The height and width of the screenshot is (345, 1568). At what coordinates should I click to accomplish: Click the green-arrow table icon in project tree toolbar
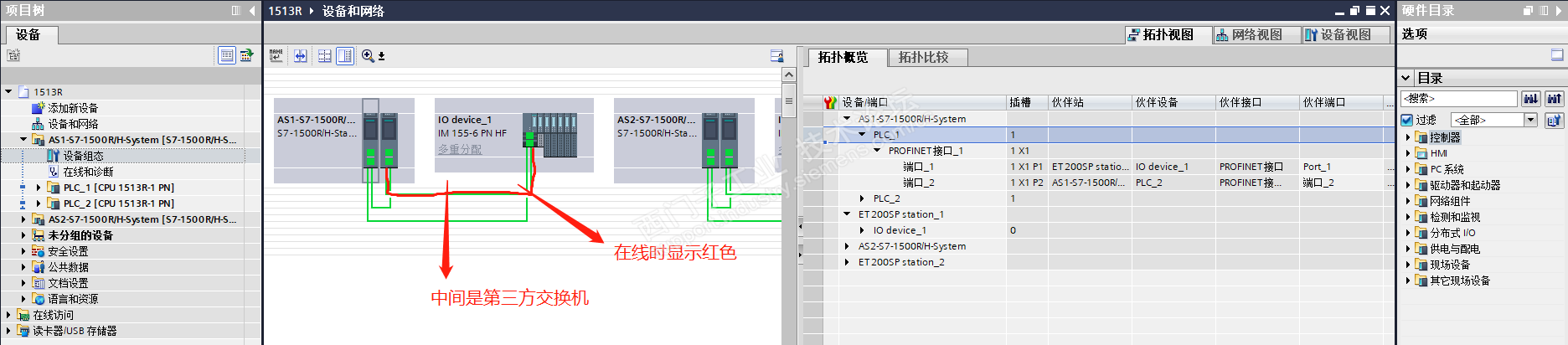pos(246,55)
